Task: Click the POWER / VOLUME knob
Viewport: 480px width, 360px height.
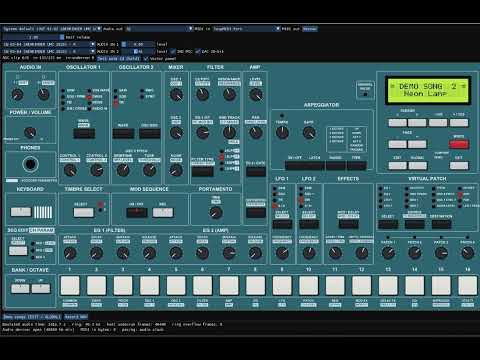Action: click(30, 132)
